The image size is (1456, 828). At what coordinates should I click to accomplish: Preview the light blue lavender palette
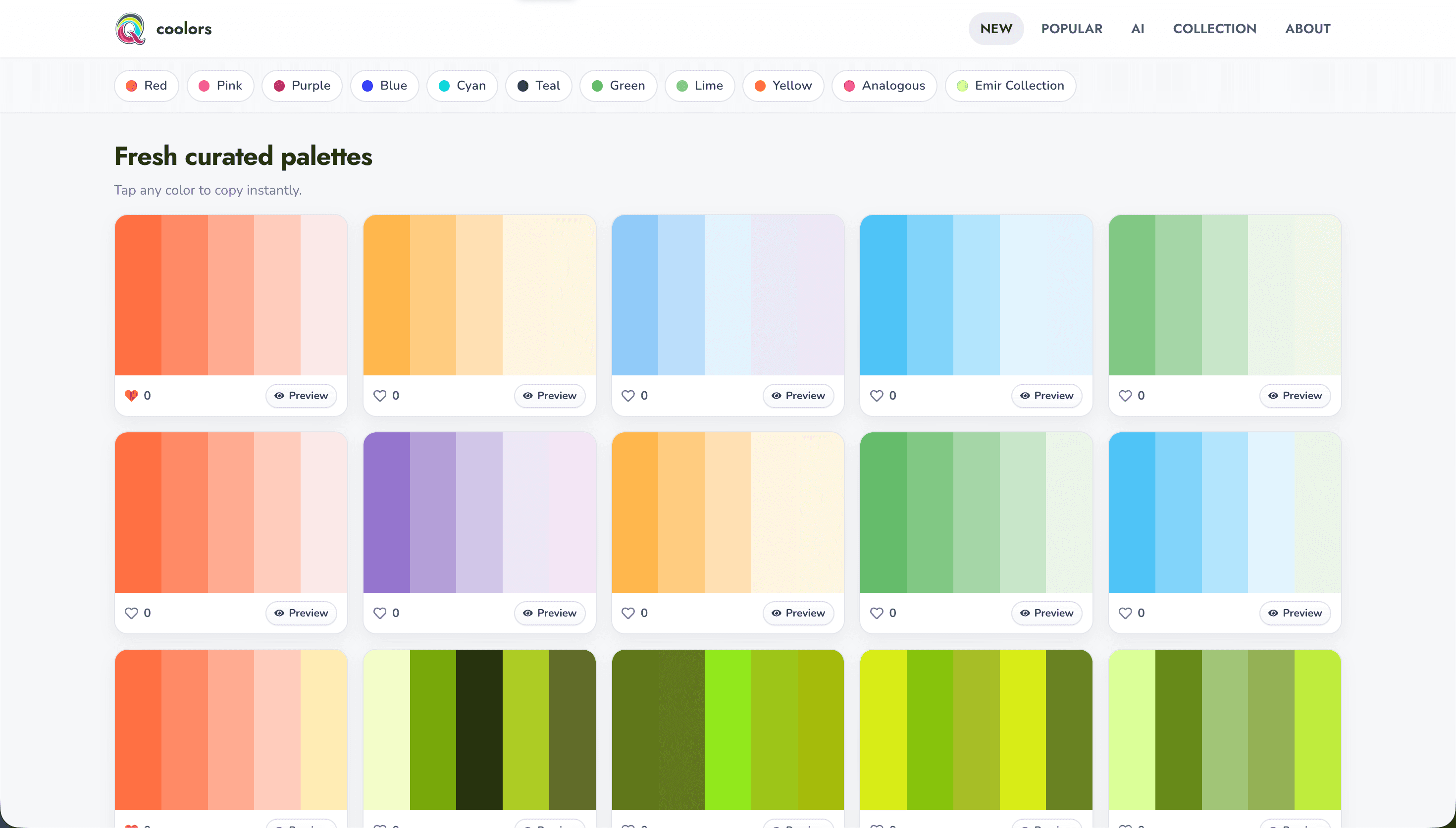point(798,395)
